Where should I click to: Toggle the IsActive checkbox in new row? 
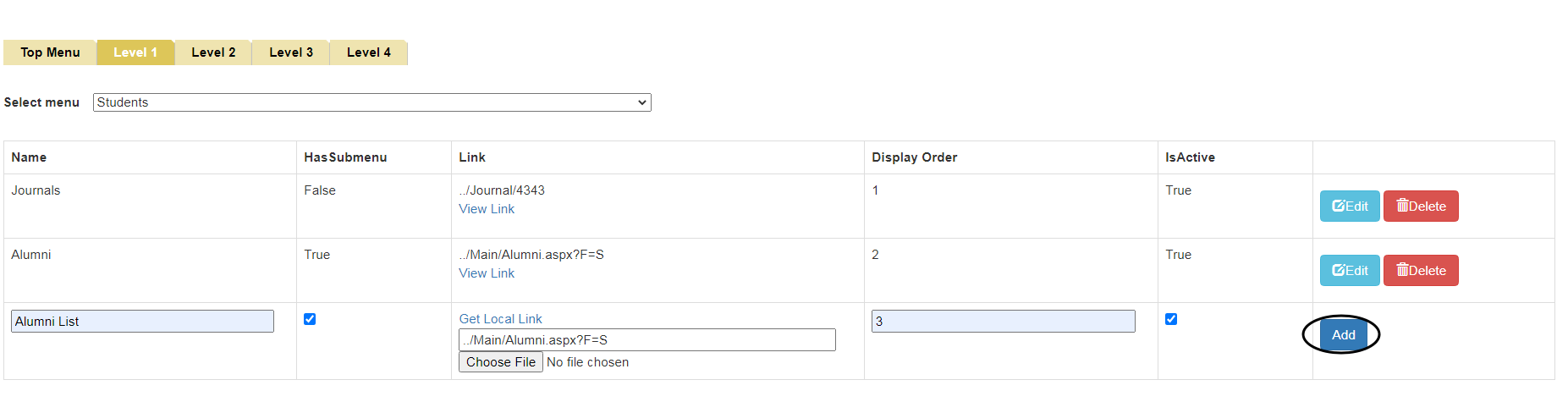tap(1171, 319)
